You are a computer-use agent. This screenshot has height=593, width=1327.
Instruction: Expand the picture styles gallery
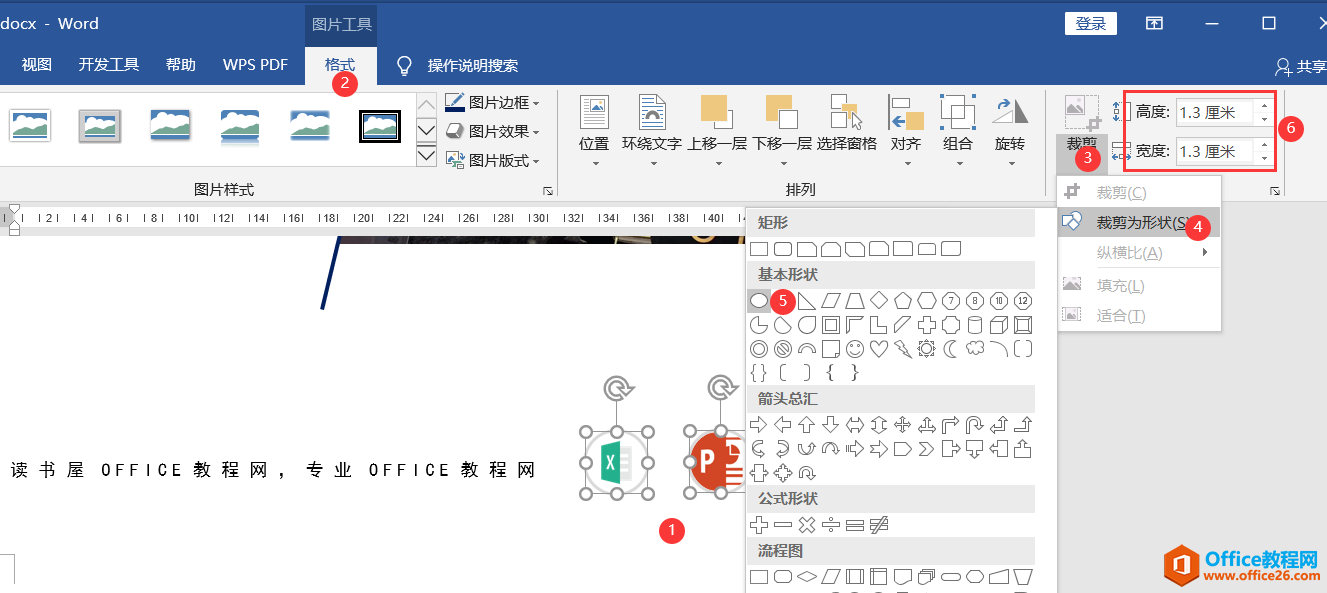(x=426, y=155)
